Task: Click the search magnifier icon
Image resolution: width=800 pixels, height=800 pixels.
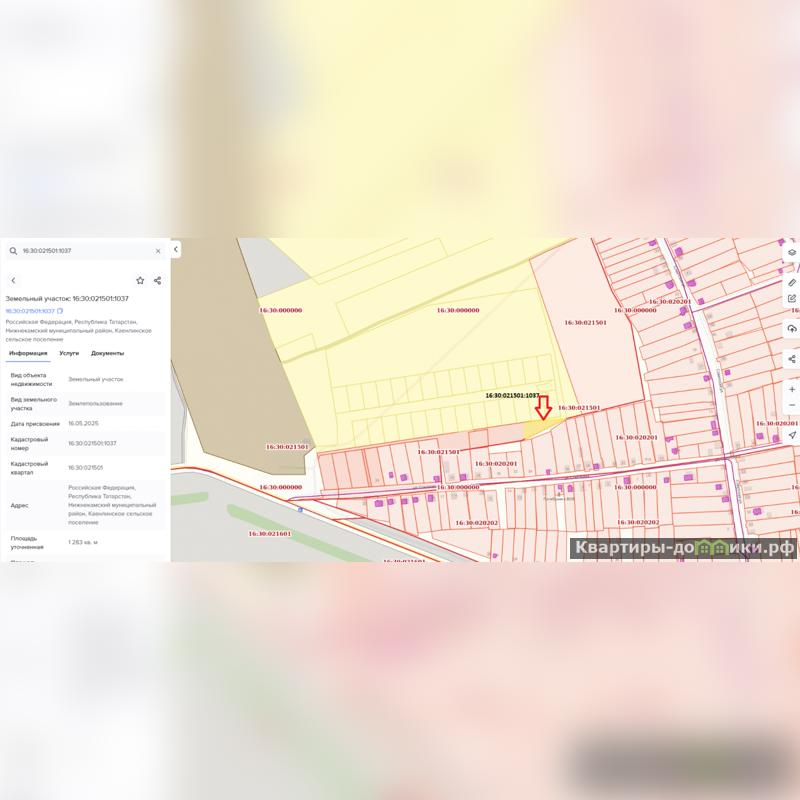Action: (x=13, y=251)
